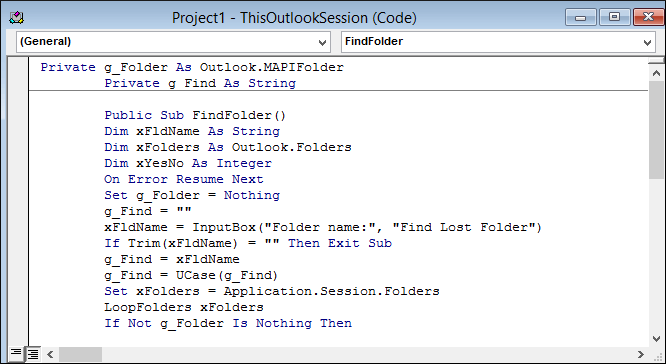Image resolution: width=666 pixels, height=364 pixels.
Task: Minimize the code window
Action: 580,18
